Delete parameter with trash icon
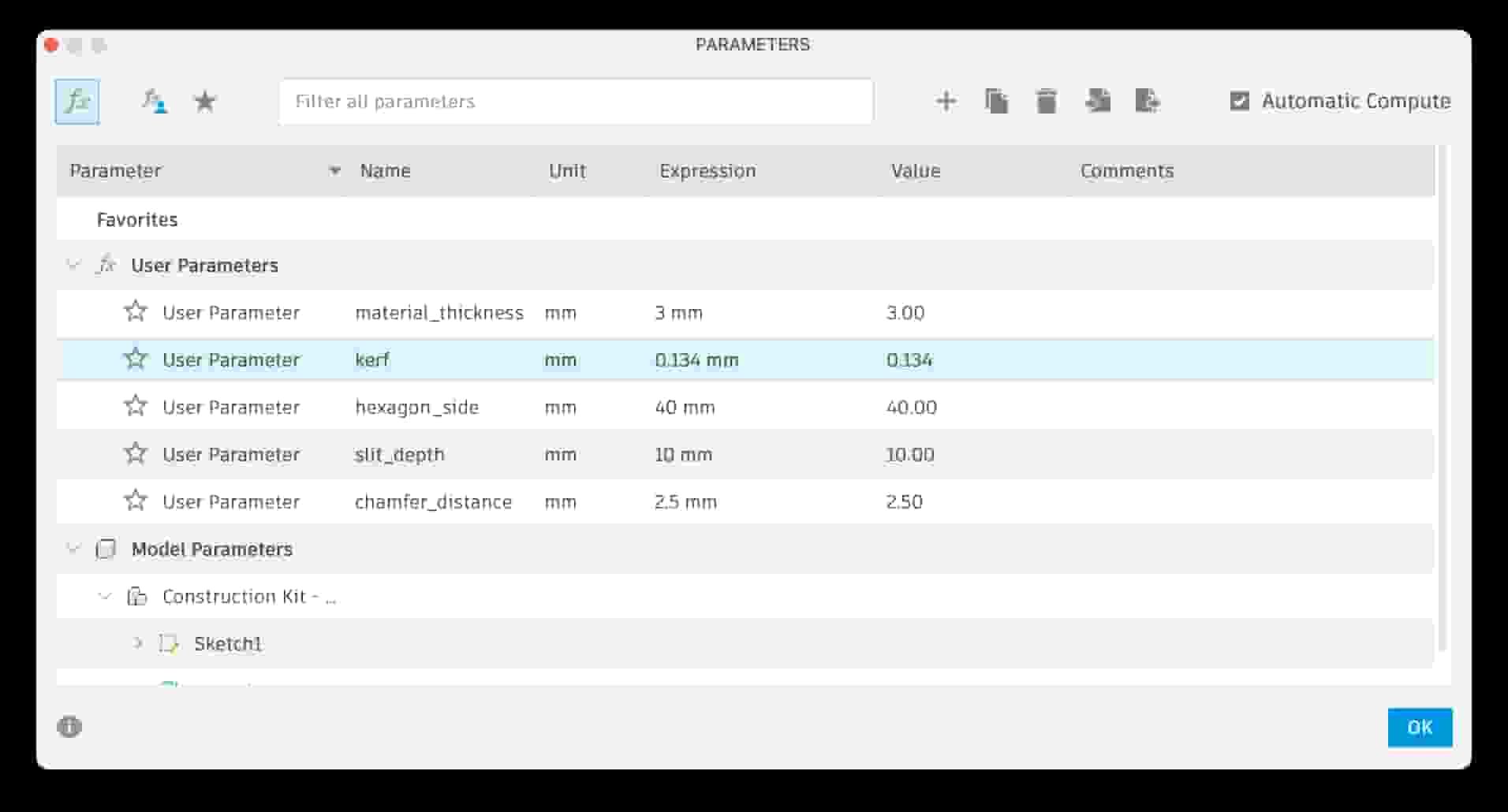This screenshot has width=1508, height=812. pyautogui.click(x=1047, y=101)
